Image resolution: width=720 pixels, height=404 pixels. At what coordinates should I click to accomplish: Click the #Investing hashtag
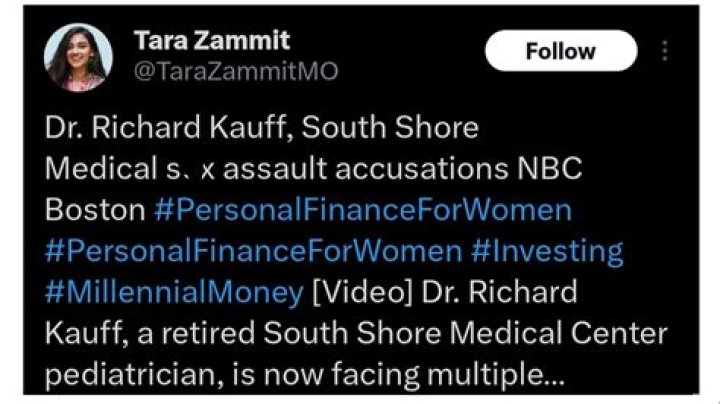coord(546,251)
